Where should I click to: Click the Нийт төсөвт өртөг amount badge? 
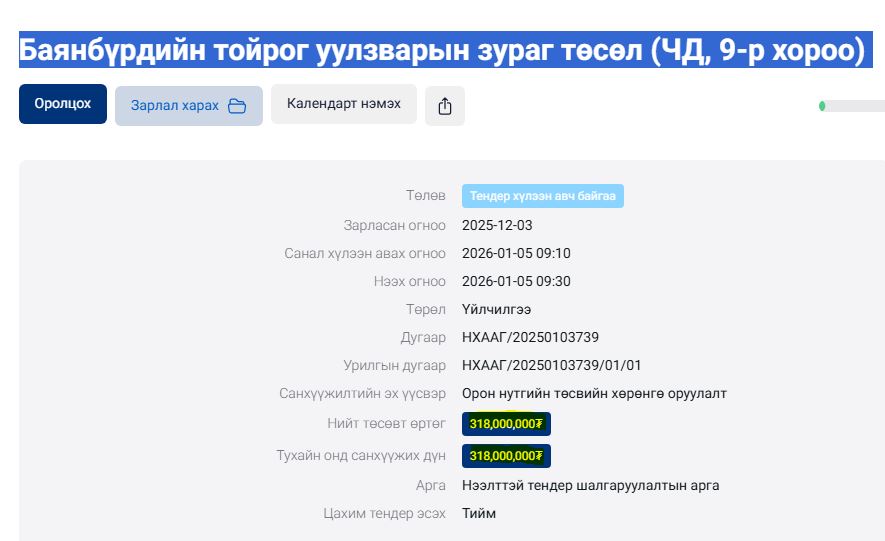tap(506, 423)
